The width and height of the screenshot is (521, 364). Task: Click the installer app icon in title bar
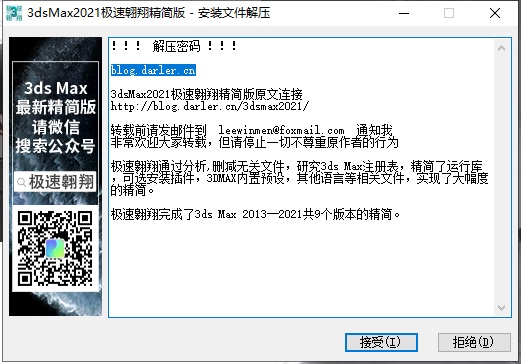point(14,13)
